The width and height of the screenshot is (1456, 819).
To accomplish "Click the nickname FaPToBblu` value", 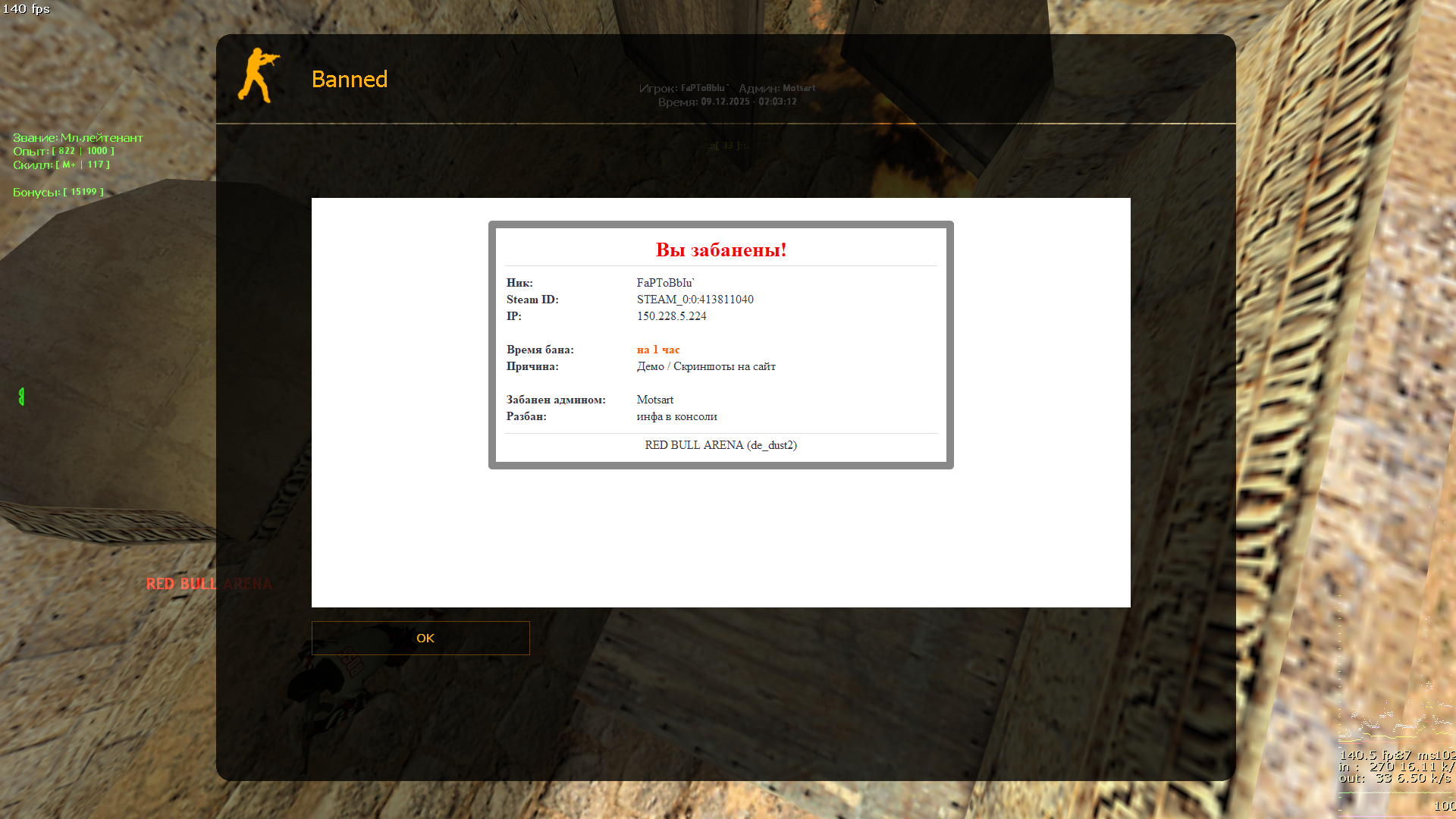I will tap(665, 283).
